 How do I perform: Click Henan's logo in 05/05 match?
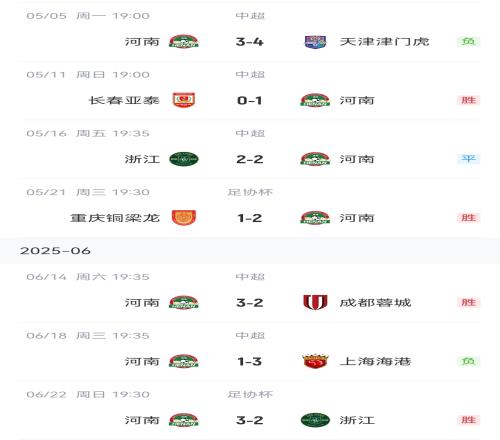coord(184,42)
